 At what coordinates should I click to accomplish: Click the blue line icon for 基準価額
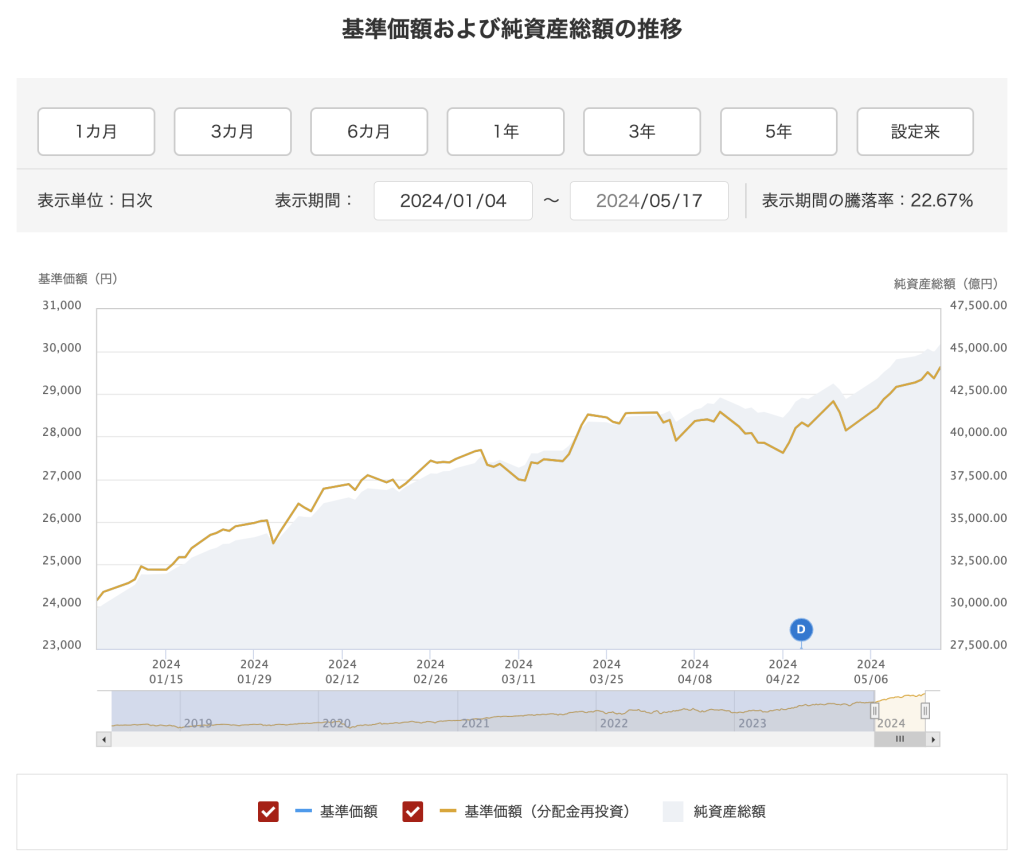click(304, 812)
